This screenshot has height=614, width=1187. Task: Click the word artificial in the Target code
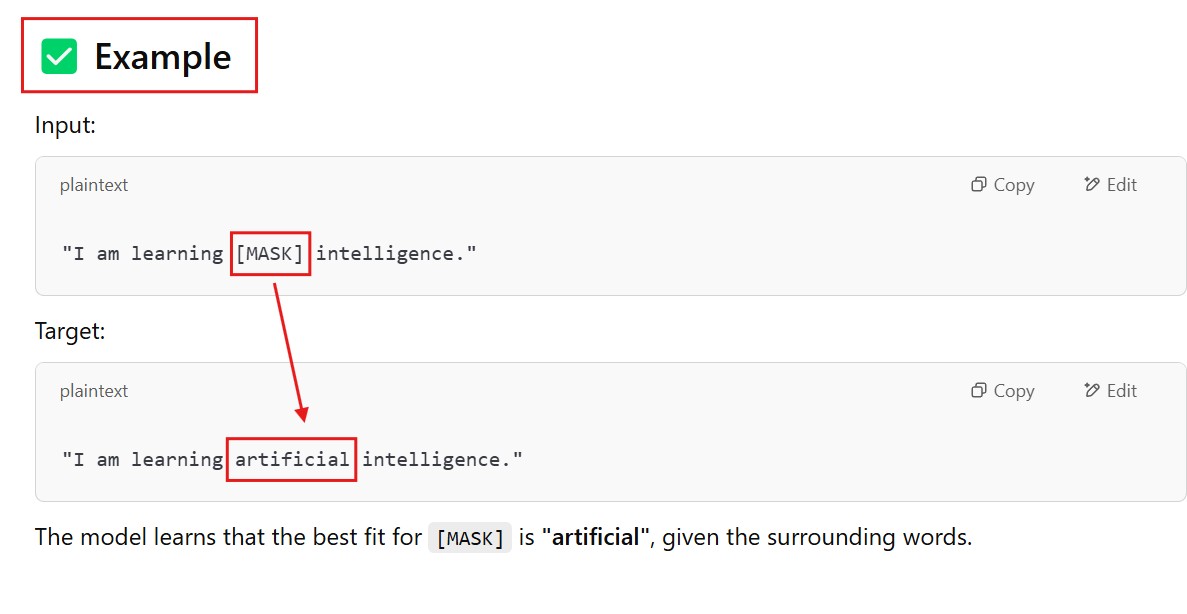(x=292, y=460)
